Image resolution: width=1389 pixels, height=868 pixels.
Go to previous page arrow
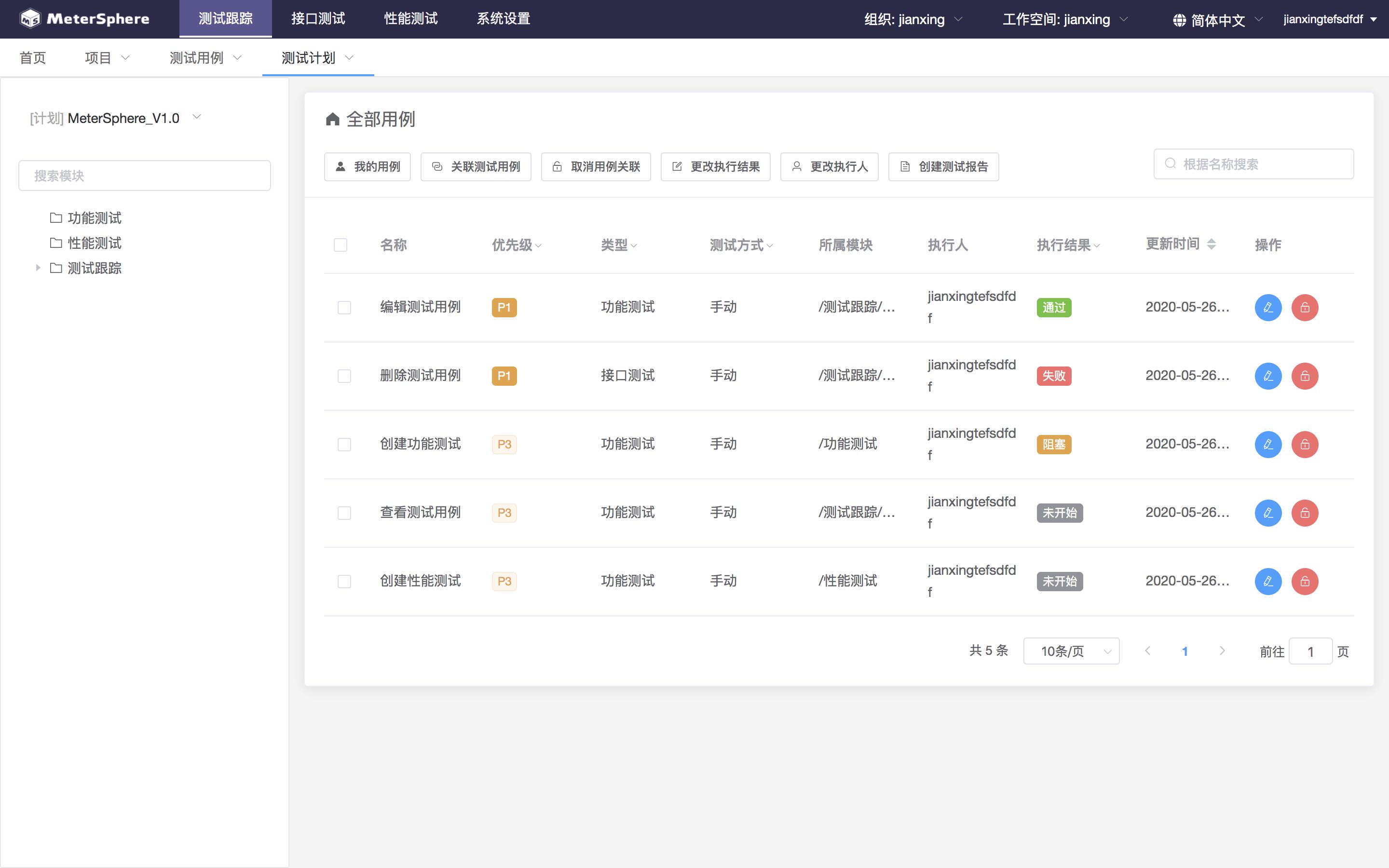point(1147,651)
